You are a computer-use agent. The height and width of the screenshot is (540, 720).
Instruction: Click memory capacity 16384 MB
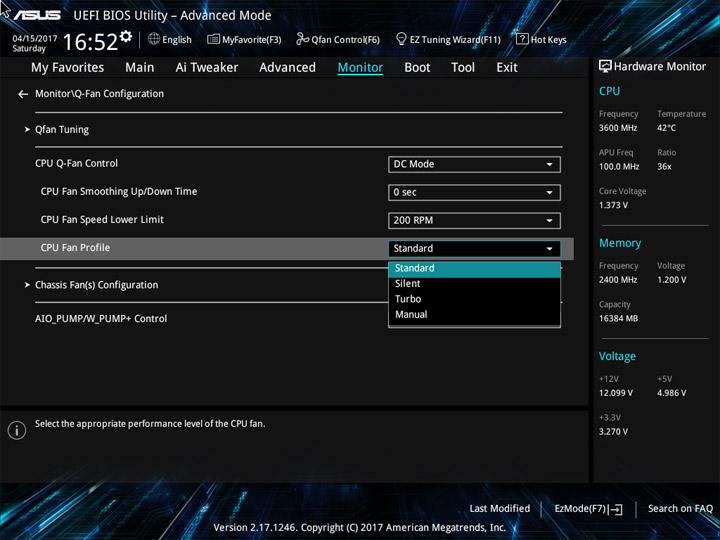(x=619, y=319)
